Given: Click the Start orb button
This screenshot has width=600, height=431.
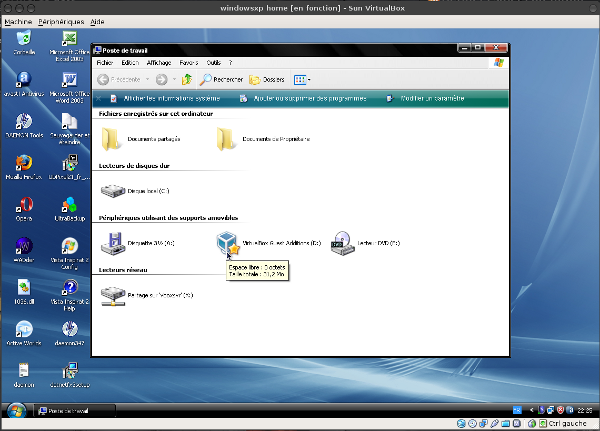Looking at the screenshot, I should [16, 411].
